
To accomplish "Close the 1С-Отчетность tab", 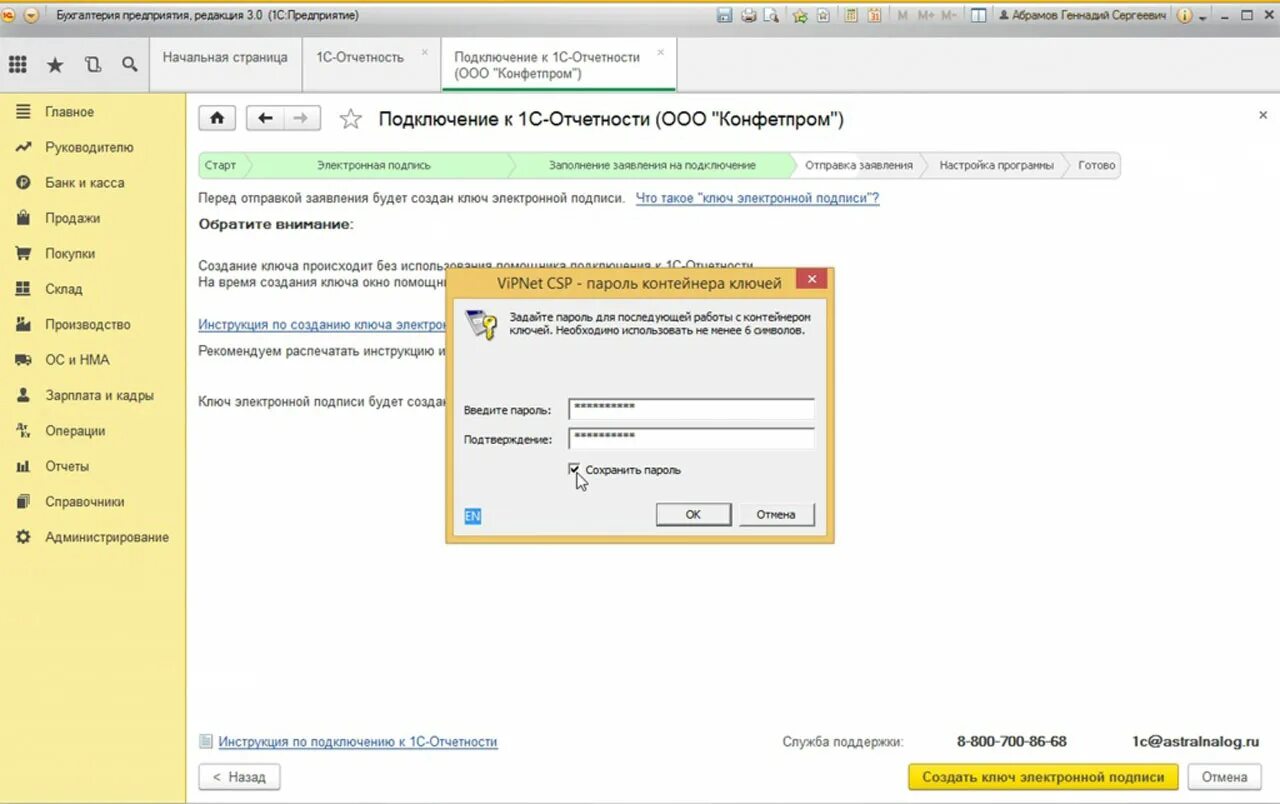I will (425, 52).
